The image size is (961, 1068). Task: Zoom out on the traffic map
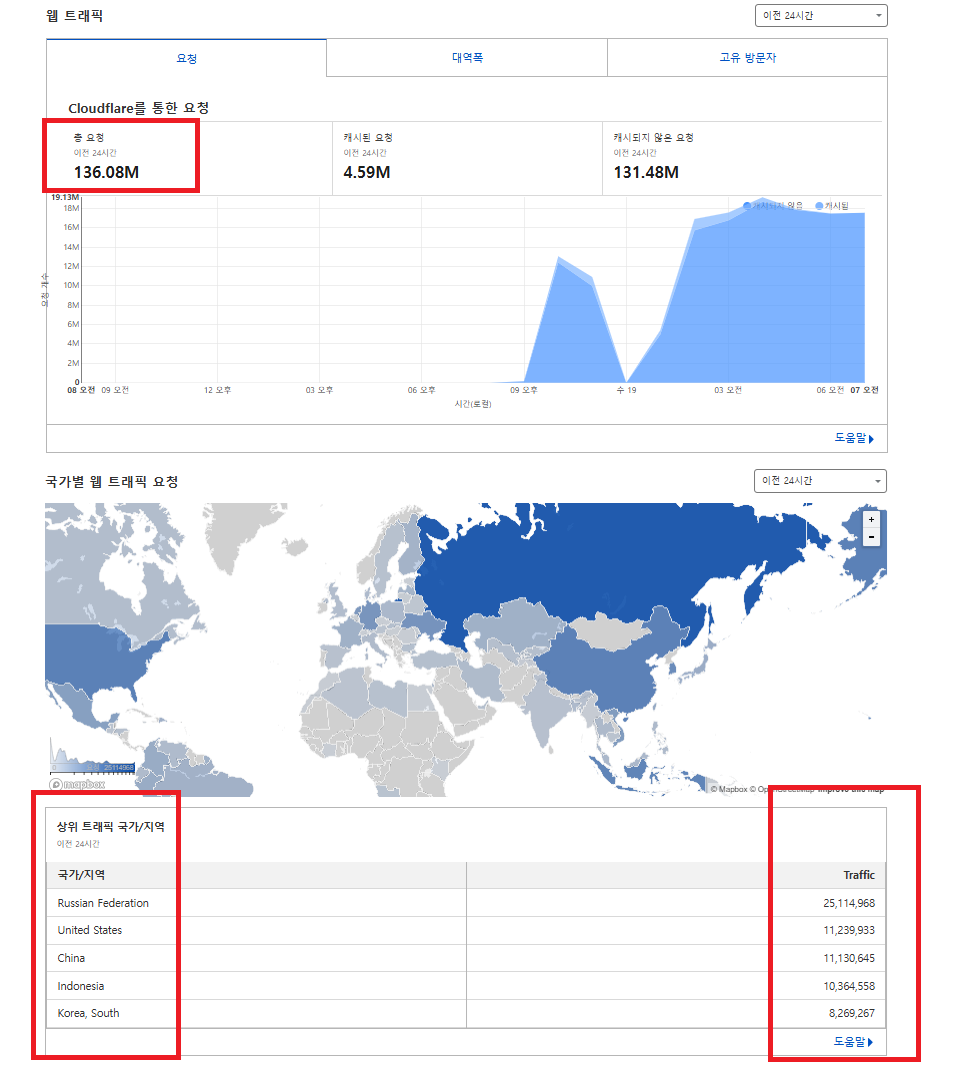pos(871,537)
